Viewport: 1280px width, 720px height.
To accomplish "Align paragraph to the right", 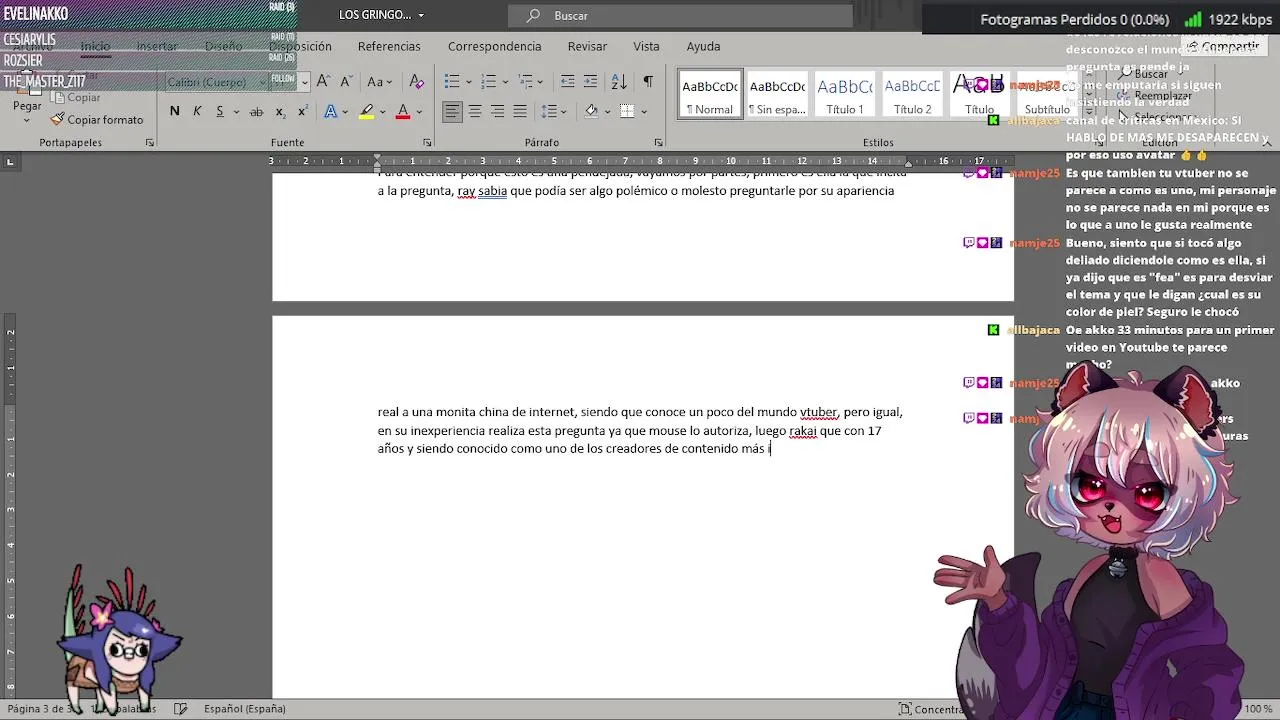I will click(x=497, y=111).
